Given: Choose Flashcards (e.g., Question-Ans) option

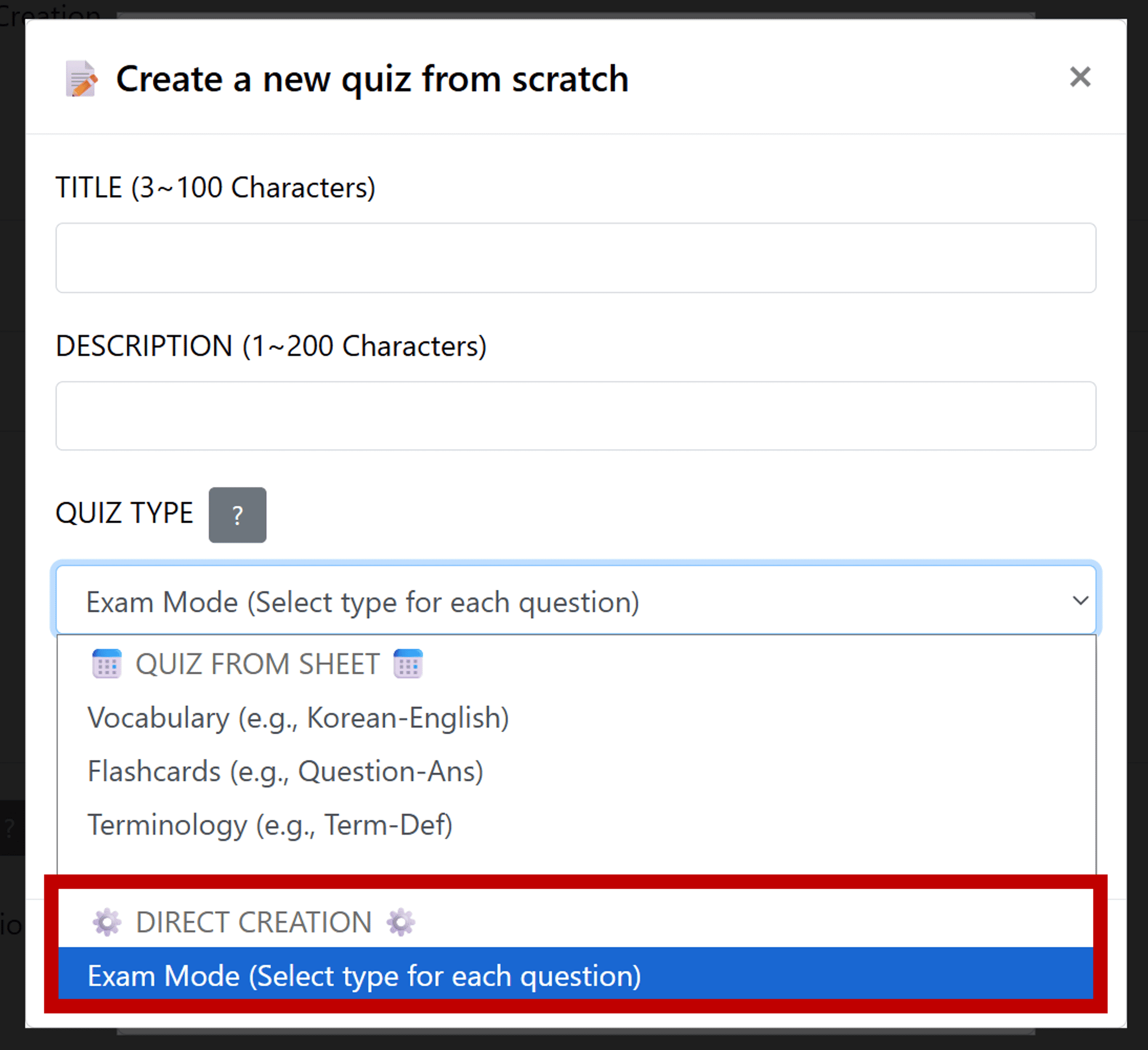Looking at the screenshot, I should [285, 772].
